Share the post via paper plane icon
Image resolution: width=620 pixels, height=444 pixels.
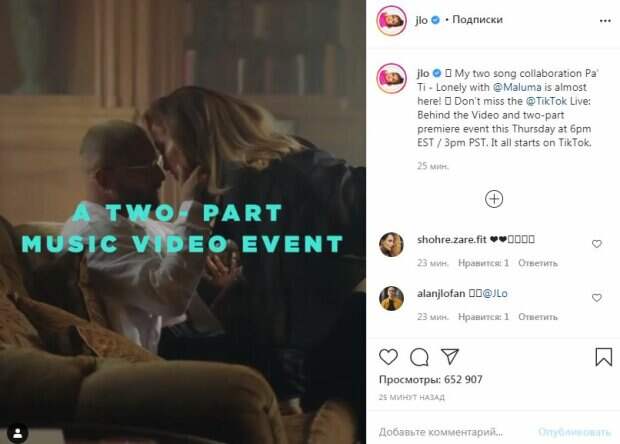click(450, 357)
